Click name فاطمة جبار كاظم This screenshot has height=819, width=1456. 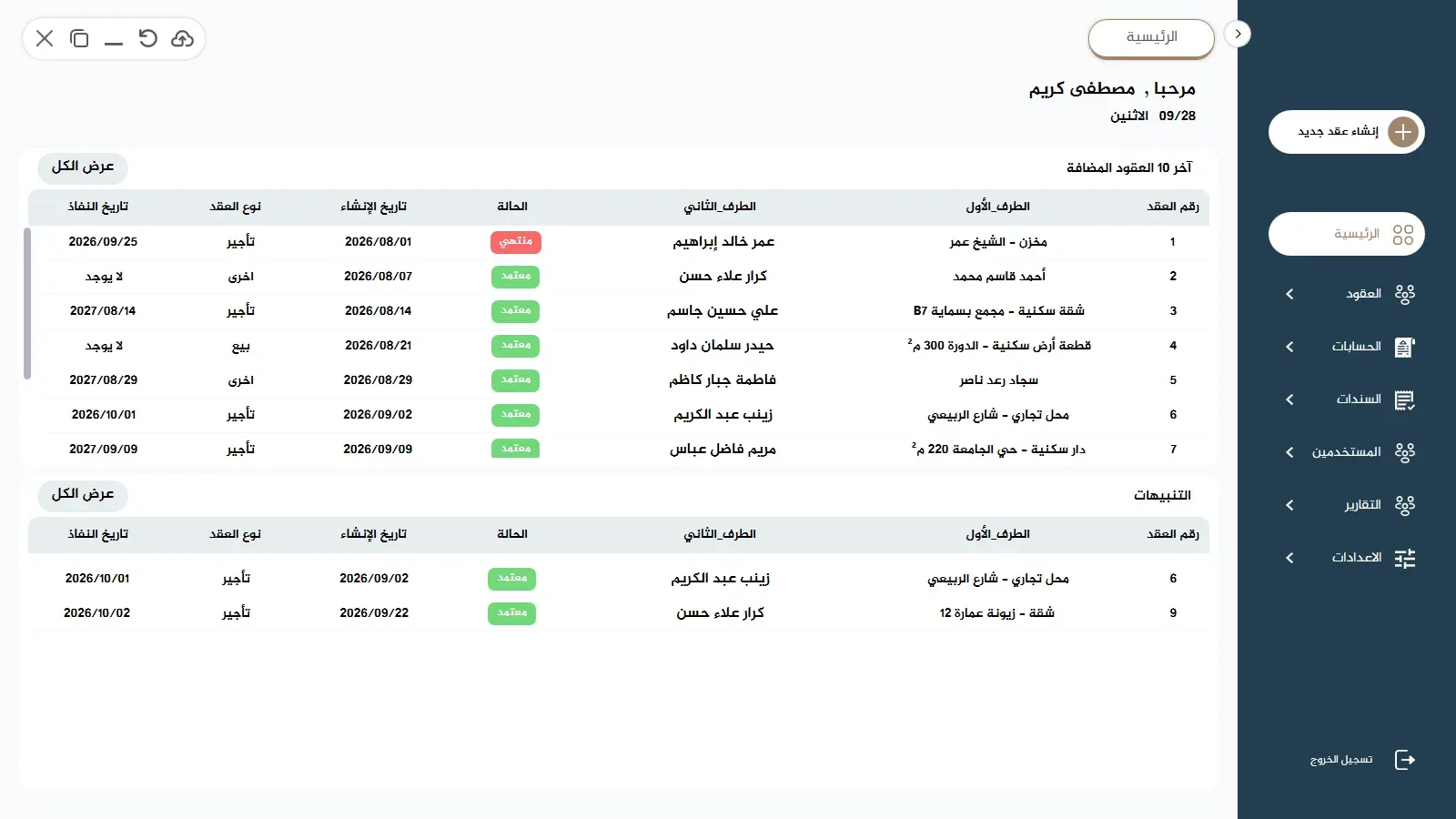click(723, 379)
